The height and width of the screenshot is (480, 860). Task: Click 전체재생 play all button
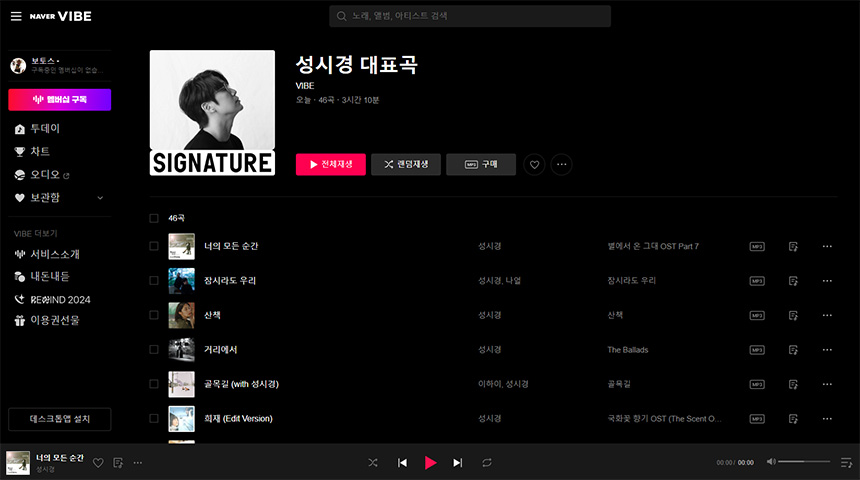click(x=331, y=165)
